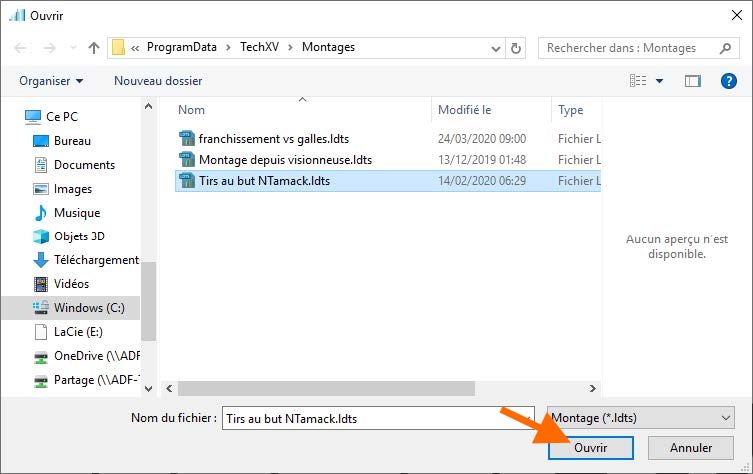Viewport: 753px width, 474px height.
Task: Open the view options dropdown arrow
Action: click(658, 80)
